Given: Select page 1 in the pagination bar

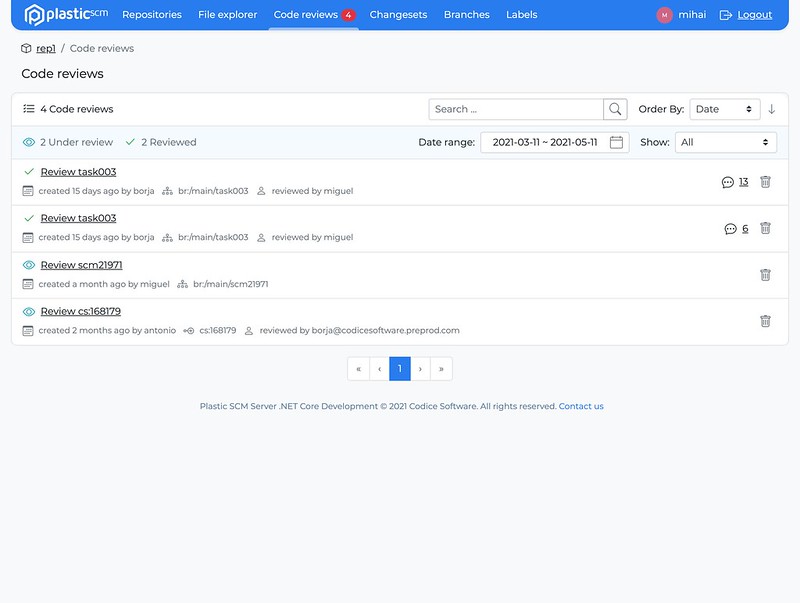Looking at the screenshot, I should pos(400,368).
